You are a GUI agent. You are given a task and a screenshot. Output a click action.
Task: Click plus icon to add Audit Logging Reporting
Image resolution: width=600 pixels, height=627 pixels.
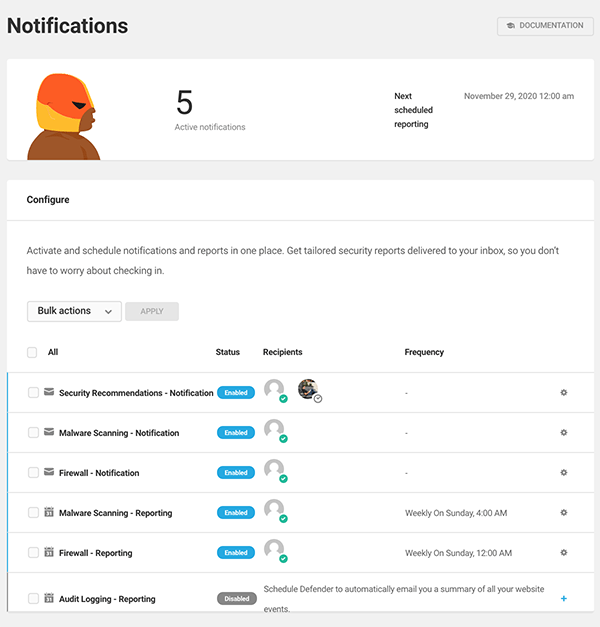click(x=564, y=599)
